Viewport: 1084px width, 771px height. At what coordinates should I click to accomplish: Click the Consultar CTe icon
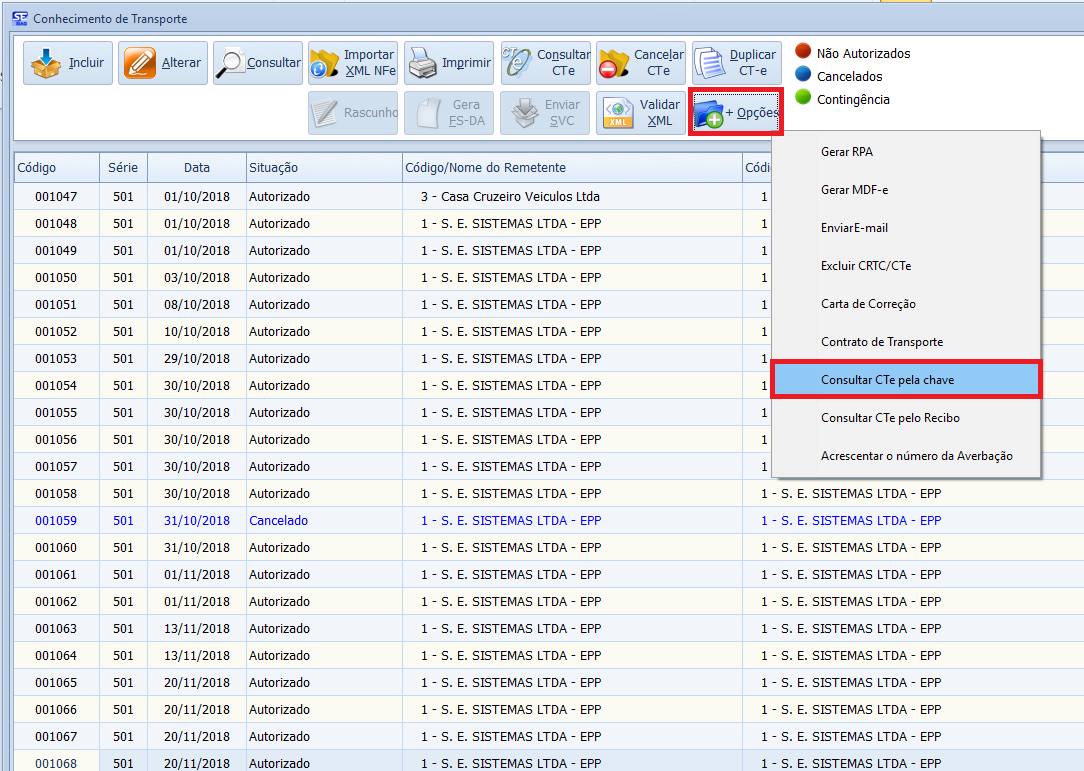518,63
